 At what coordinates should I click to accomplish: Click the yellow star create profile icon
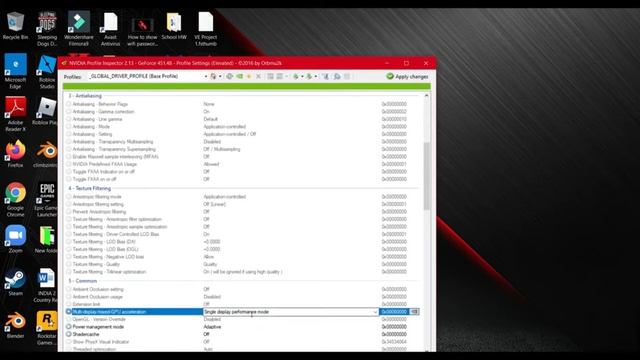(x=249, y=76)
